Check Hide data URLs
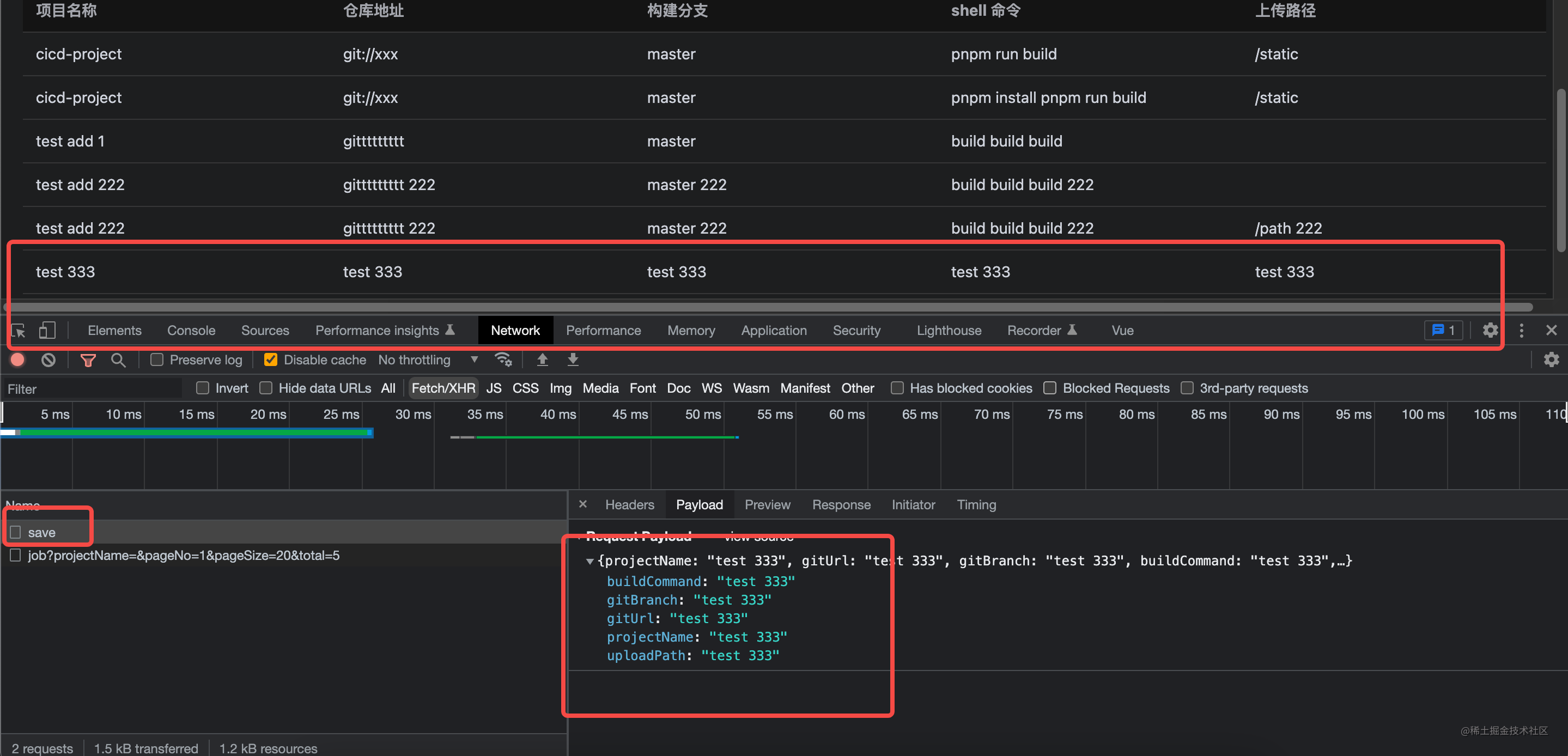 266,388
